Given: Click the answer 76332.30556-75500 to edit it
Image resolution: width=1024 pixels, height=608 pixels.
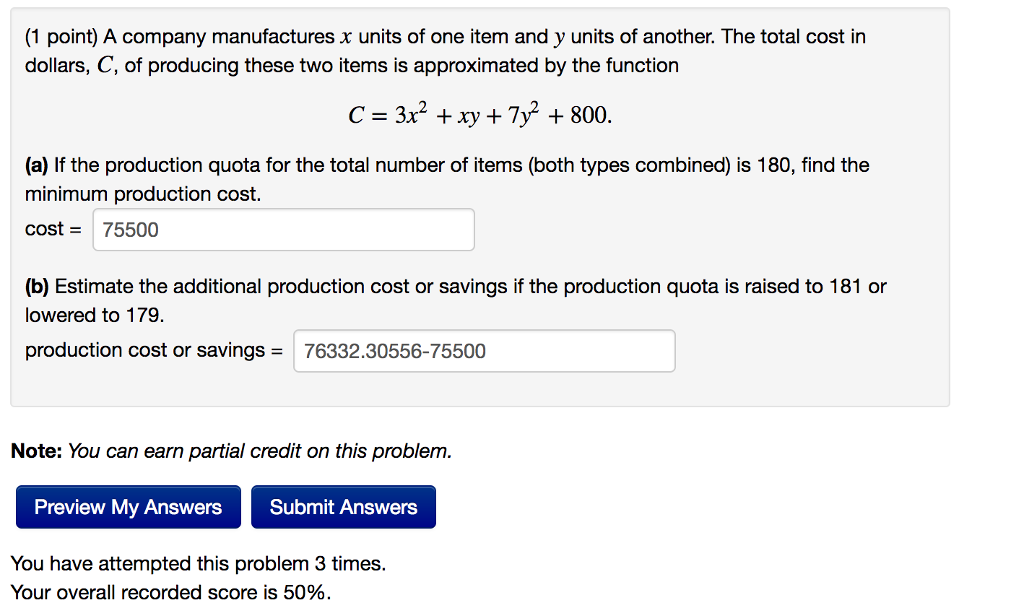Looking at the screenshot, I should (384, 351).
